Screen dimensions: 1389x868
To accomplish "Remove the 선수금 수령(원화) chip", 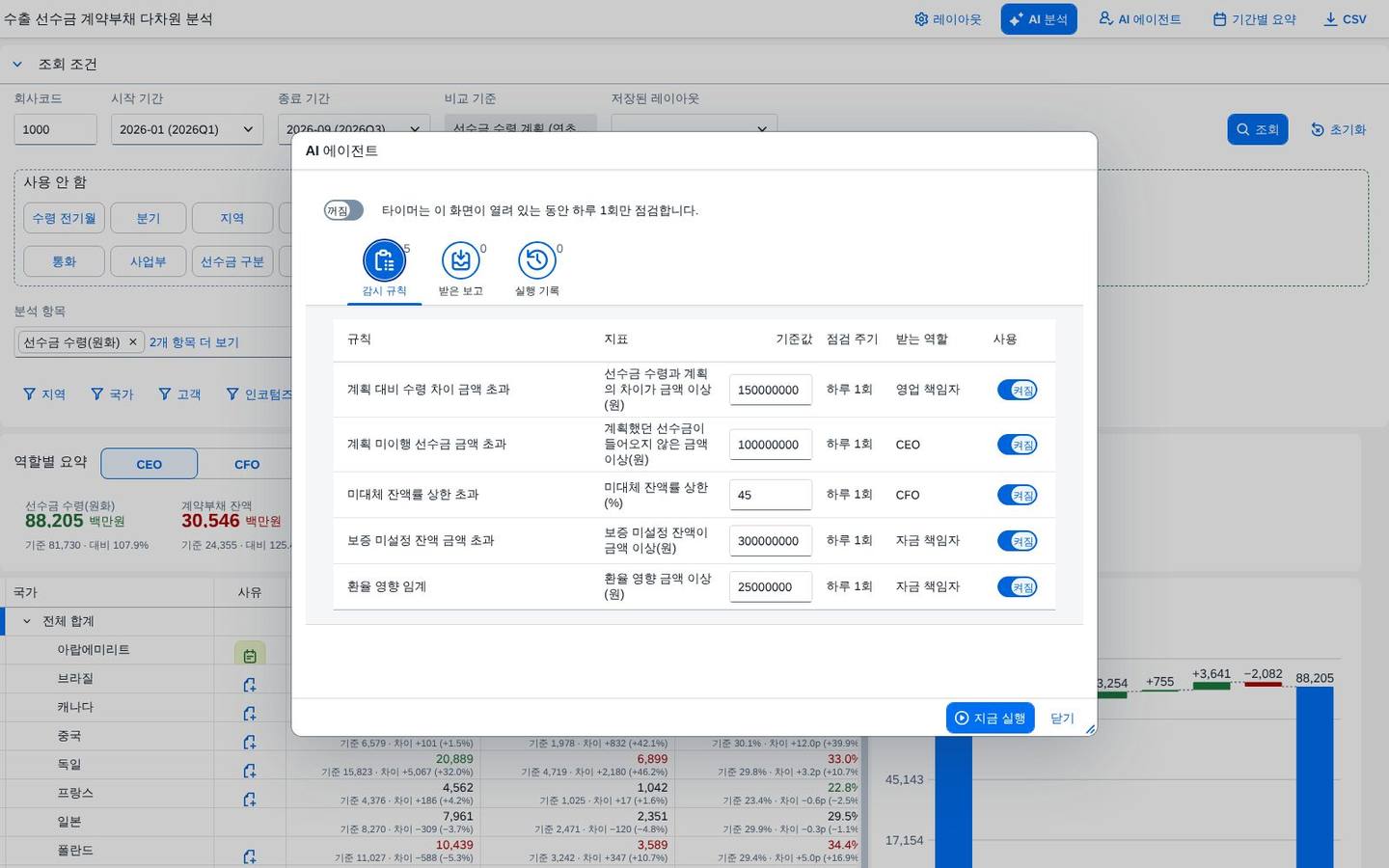I will 133,342.
